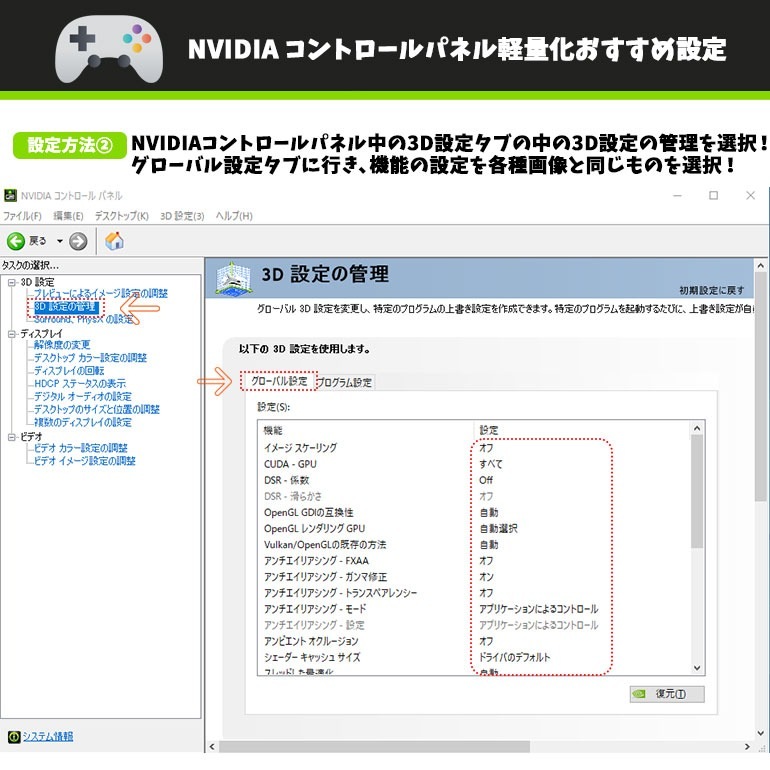Click the システム情報 icon at bottom left
The height and width of the screenshot is (770, 770).
click(14, 737)
